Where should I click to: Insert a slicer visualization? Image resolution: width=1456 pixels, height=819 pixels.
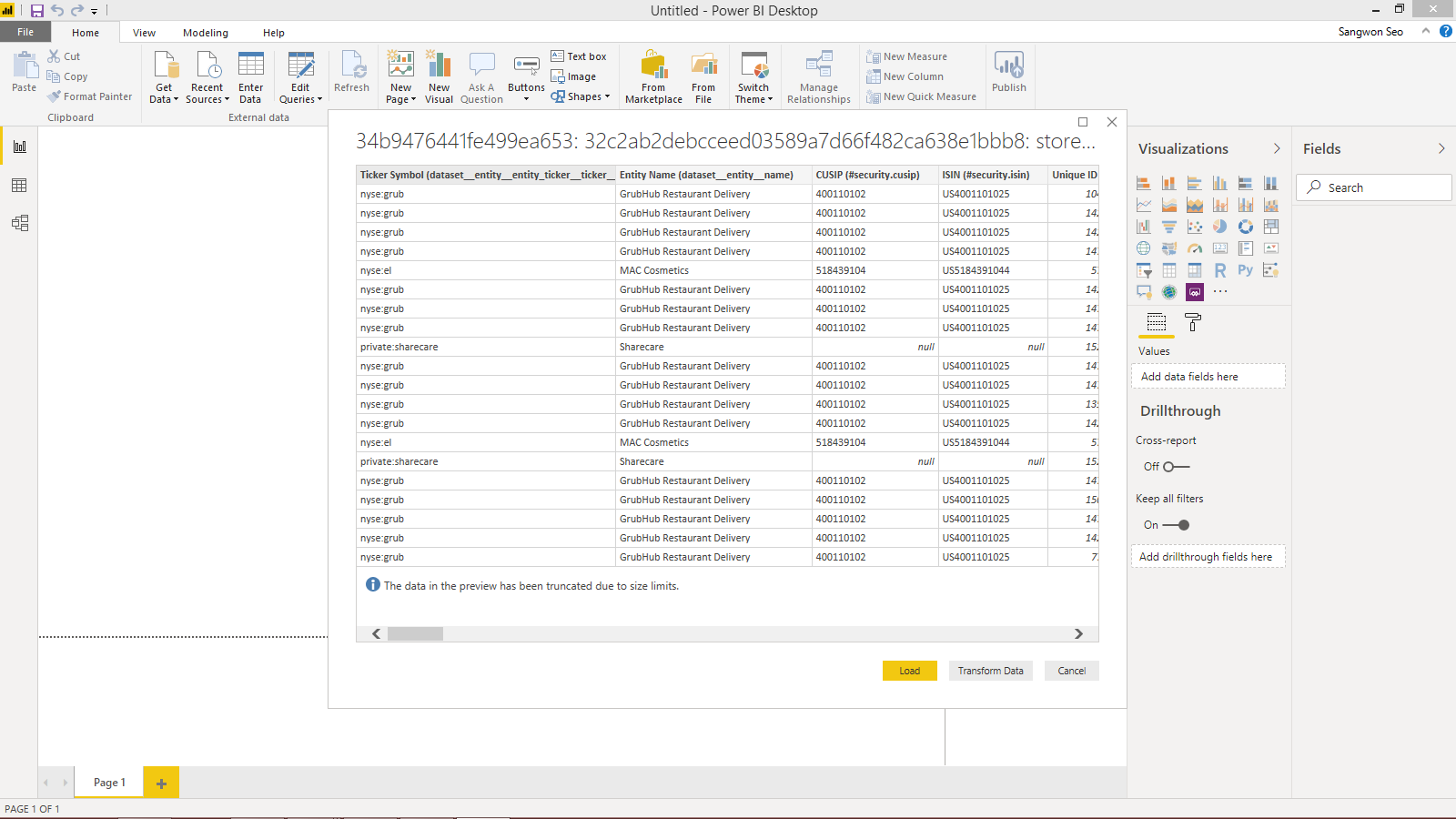(1144, 270)
